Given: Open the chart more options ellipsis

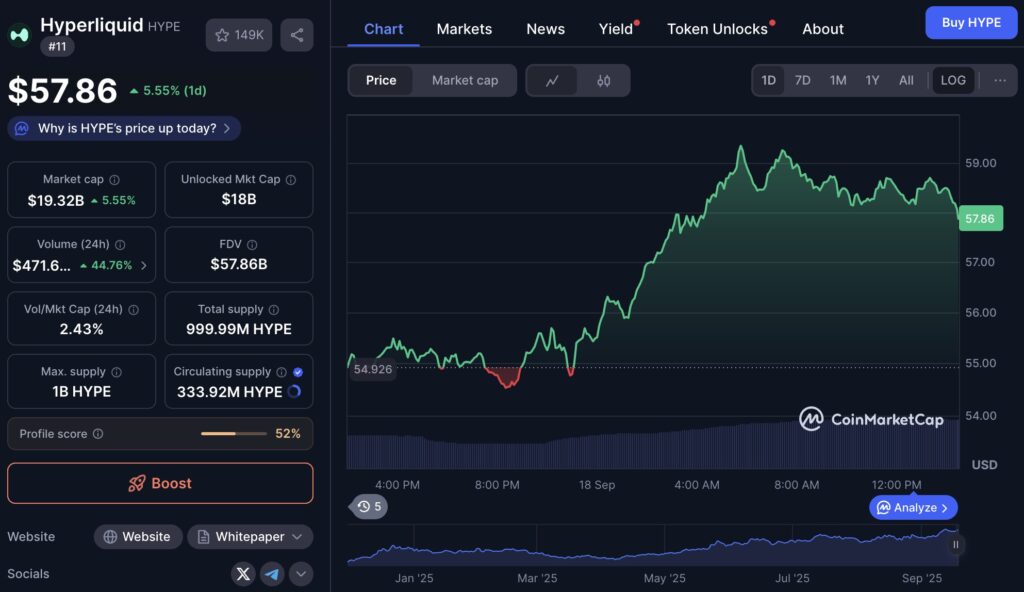Looking at the screenshot, I should (x=1000, y=80).
